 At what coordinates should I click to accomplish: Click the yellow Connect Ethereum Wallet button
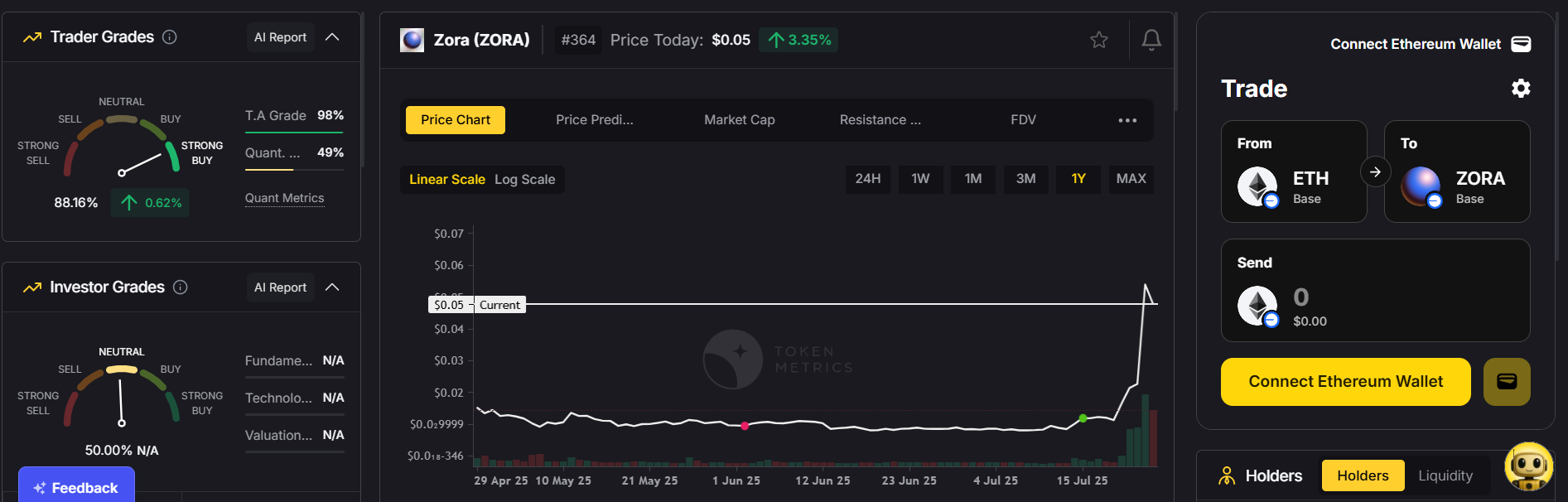pos(1346,382)
